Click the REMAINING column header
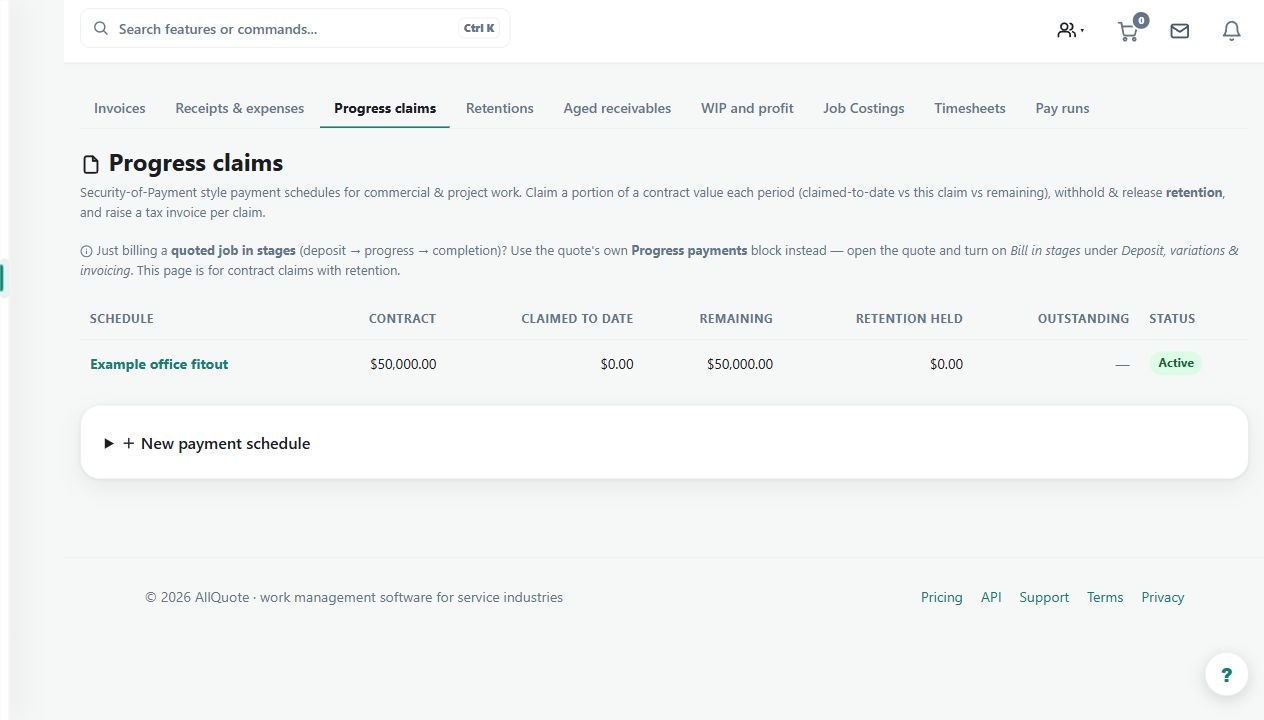 click(x=736, y=319)
